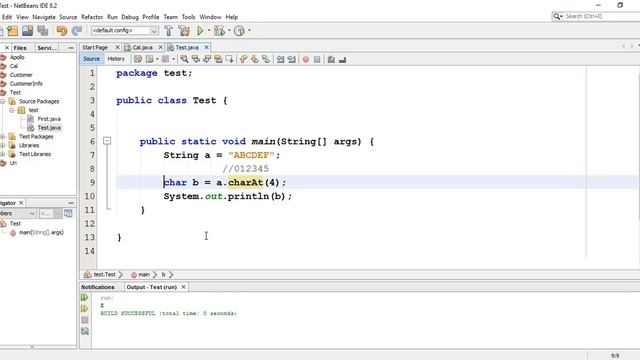The image size is (640, 360).
Task: Switch to the Cal.java tab
Action: [x=142, y=47]
